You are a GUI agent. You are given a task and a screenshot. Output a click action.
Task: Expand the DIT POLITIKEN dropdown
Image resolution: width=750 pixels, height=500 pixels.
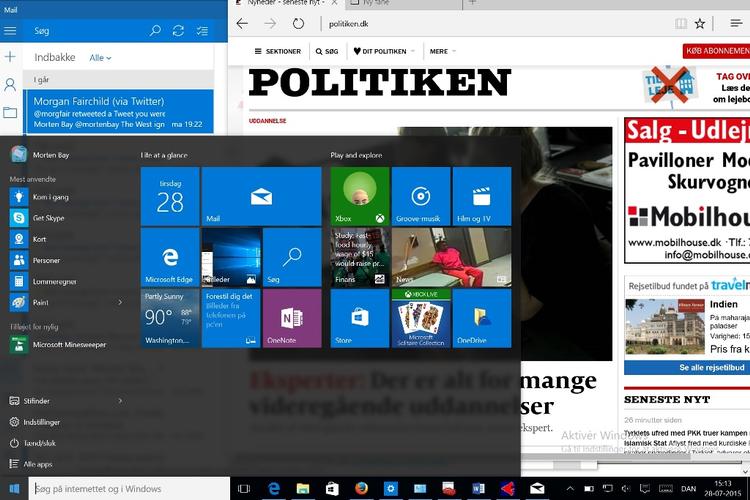point(384,51)
